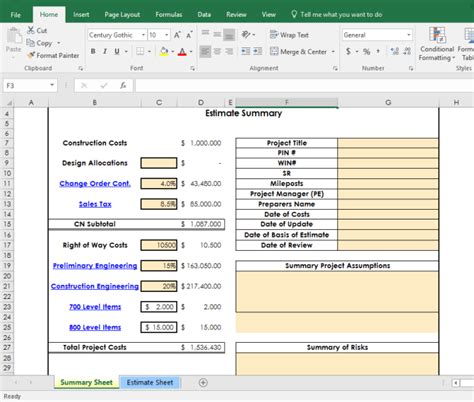Click the Middle Align icon
This screenshot has height=402, width=474.
[217, 34]
